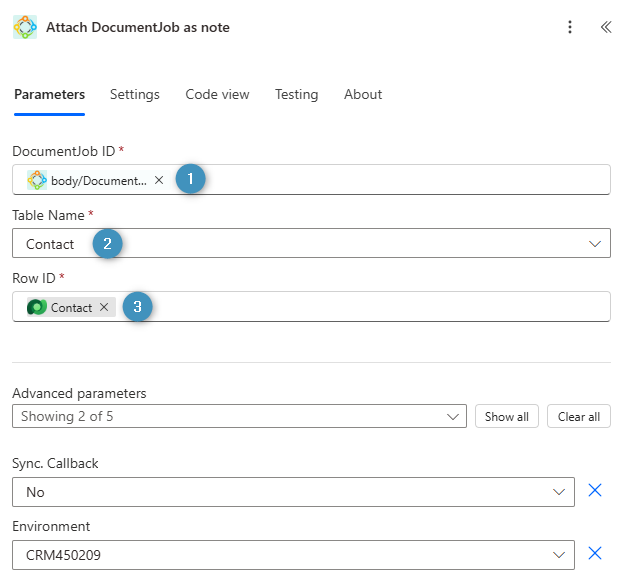Expand the Sync. Callback dropdown
The image size is (622, 579).
[x=559, y=492]
